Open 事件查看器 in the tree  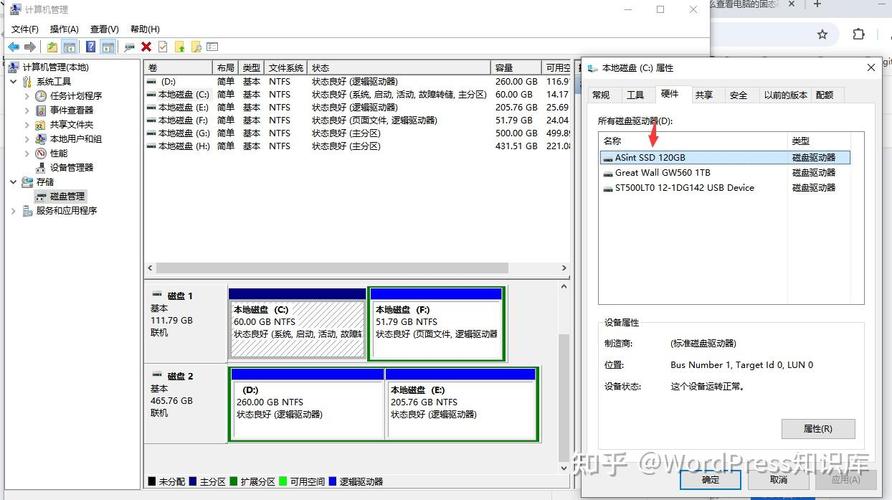click(71, 110)
